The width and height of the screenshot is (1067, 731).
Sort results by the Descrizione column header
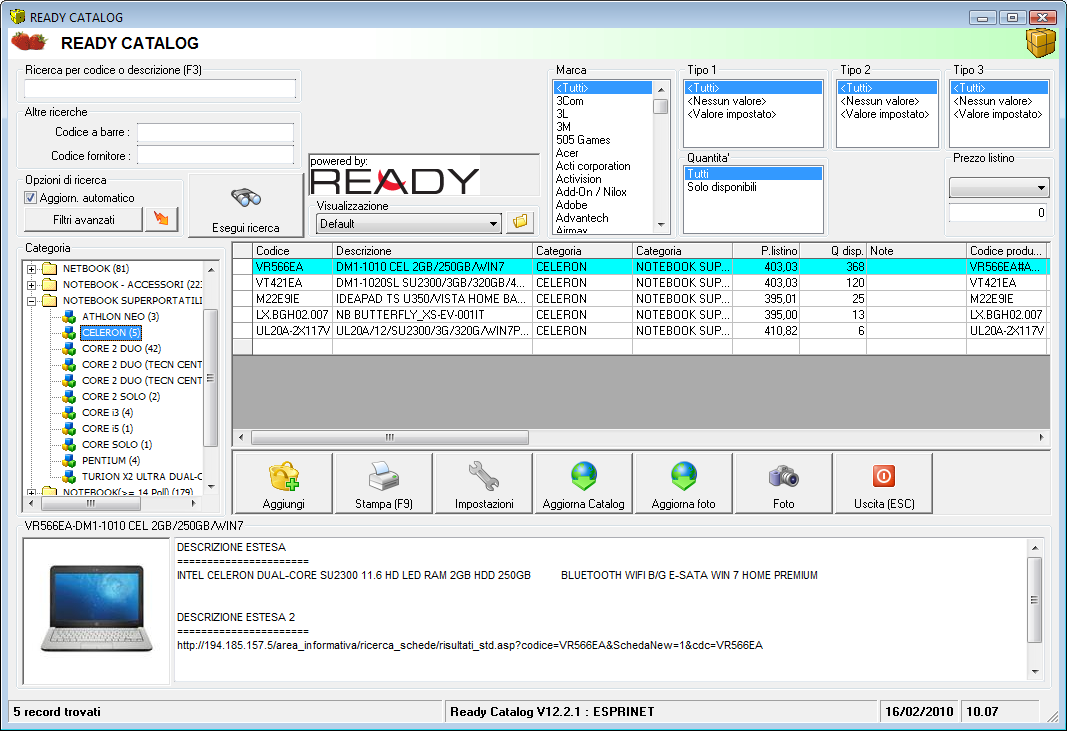coord(432,250)
